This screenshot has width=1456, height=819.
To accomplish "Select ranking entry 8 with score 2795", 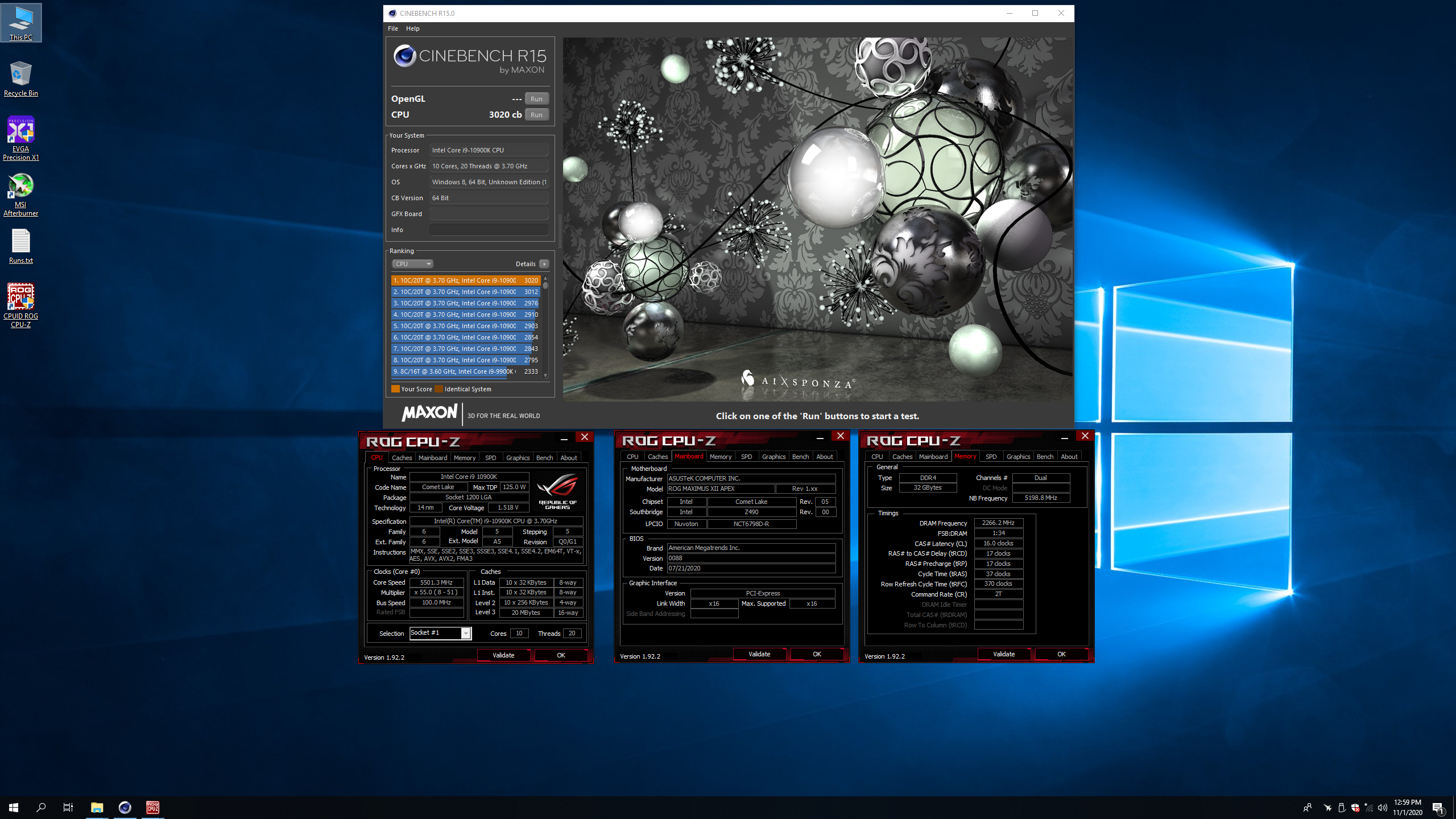I will 465,360.
